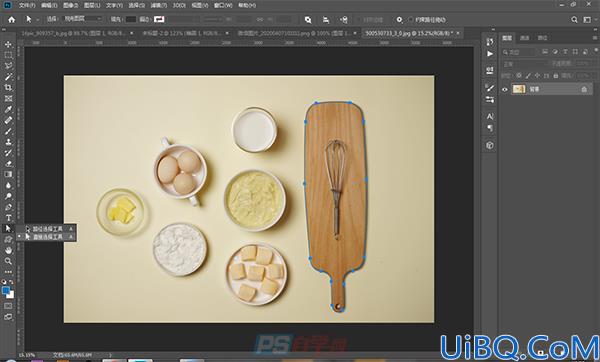The image size is (600, 362).
Task: Open the File menu
Action: point(27,5)
